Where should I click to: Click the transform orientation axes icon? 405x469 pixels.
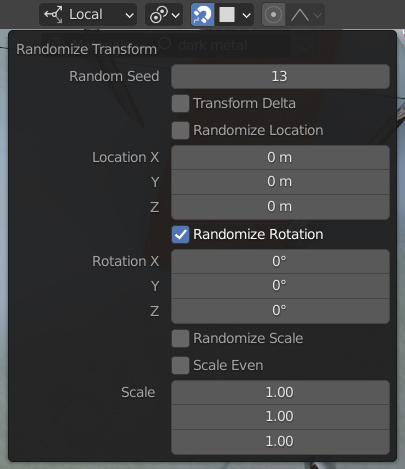pyautogui.click(x=53, y=15)
